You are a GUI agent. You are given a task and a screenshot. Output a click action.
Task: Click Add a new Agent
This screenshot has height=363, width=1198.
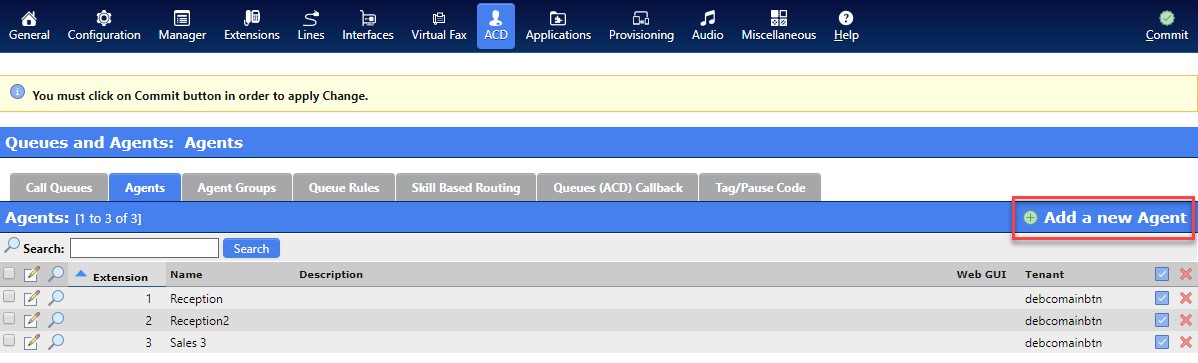coord(1105,218)
